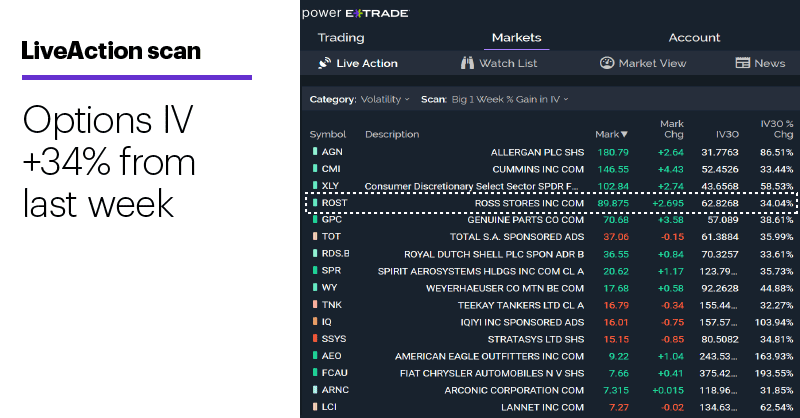Click the power E*TRADE logo
This screenshot has height=418, width=800.
coord(355,13)
